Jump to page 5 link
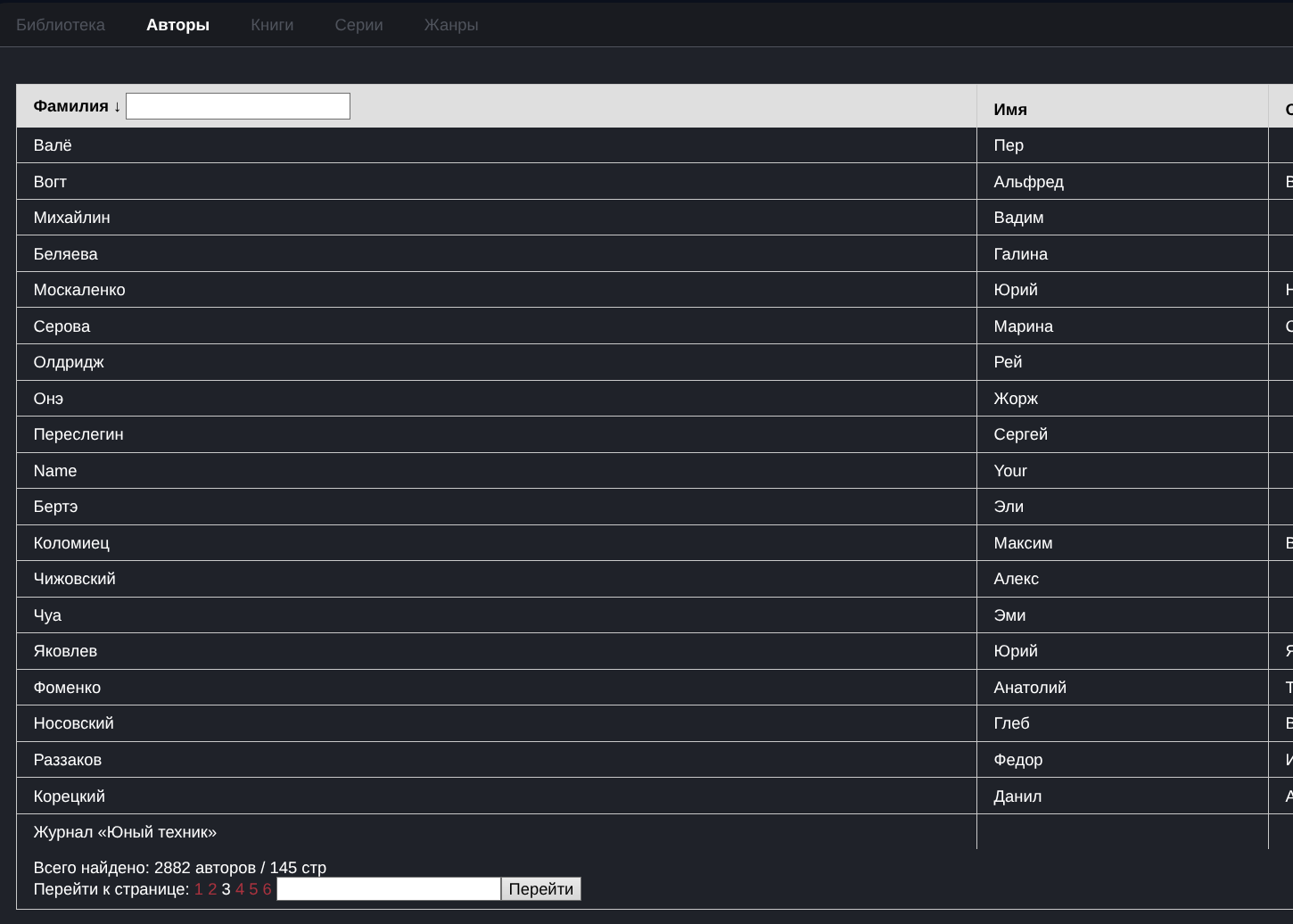The height and width of the screenshot is (924, 1293). click(253, 889)
